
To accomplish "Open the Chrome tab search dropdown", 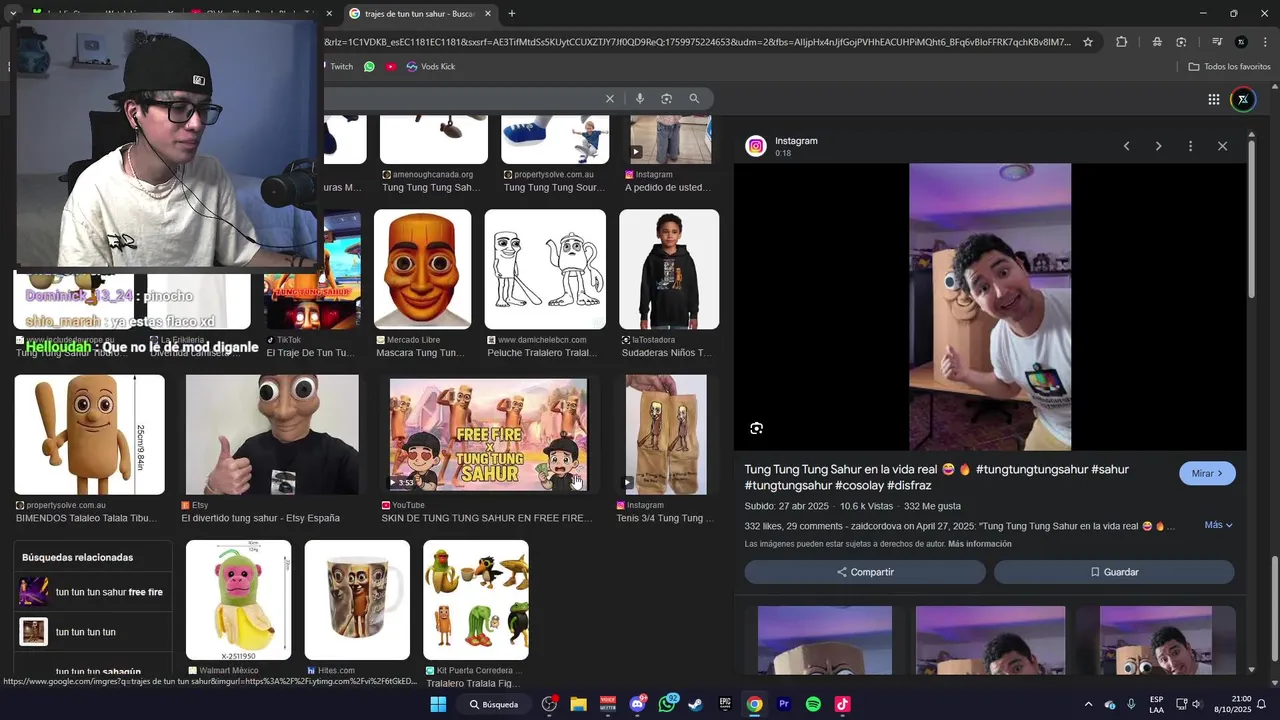I will click(x=12, y=14).
